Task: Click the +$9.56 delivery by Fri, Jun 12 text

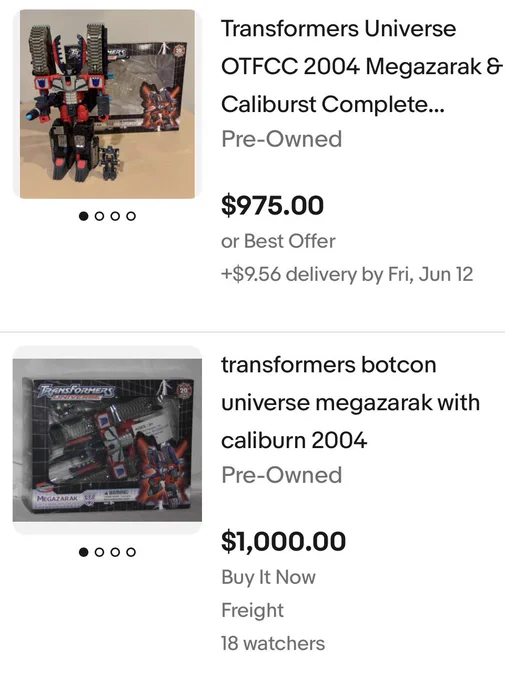Action: click(347, 275)
